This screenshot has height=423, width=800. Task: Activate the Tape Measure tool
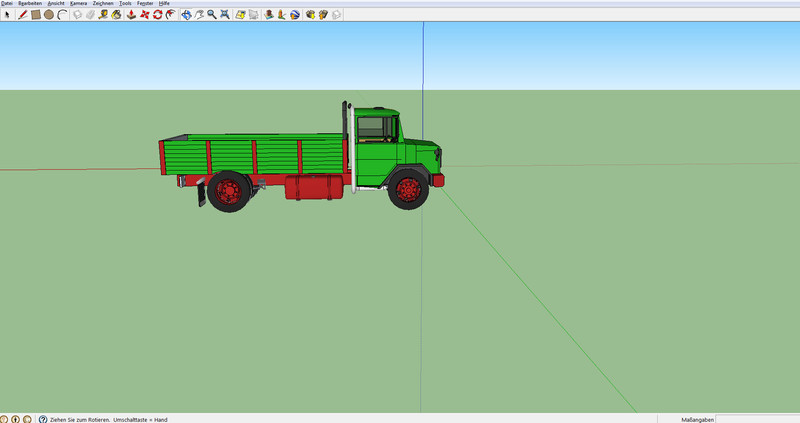[x=103, y=15]
